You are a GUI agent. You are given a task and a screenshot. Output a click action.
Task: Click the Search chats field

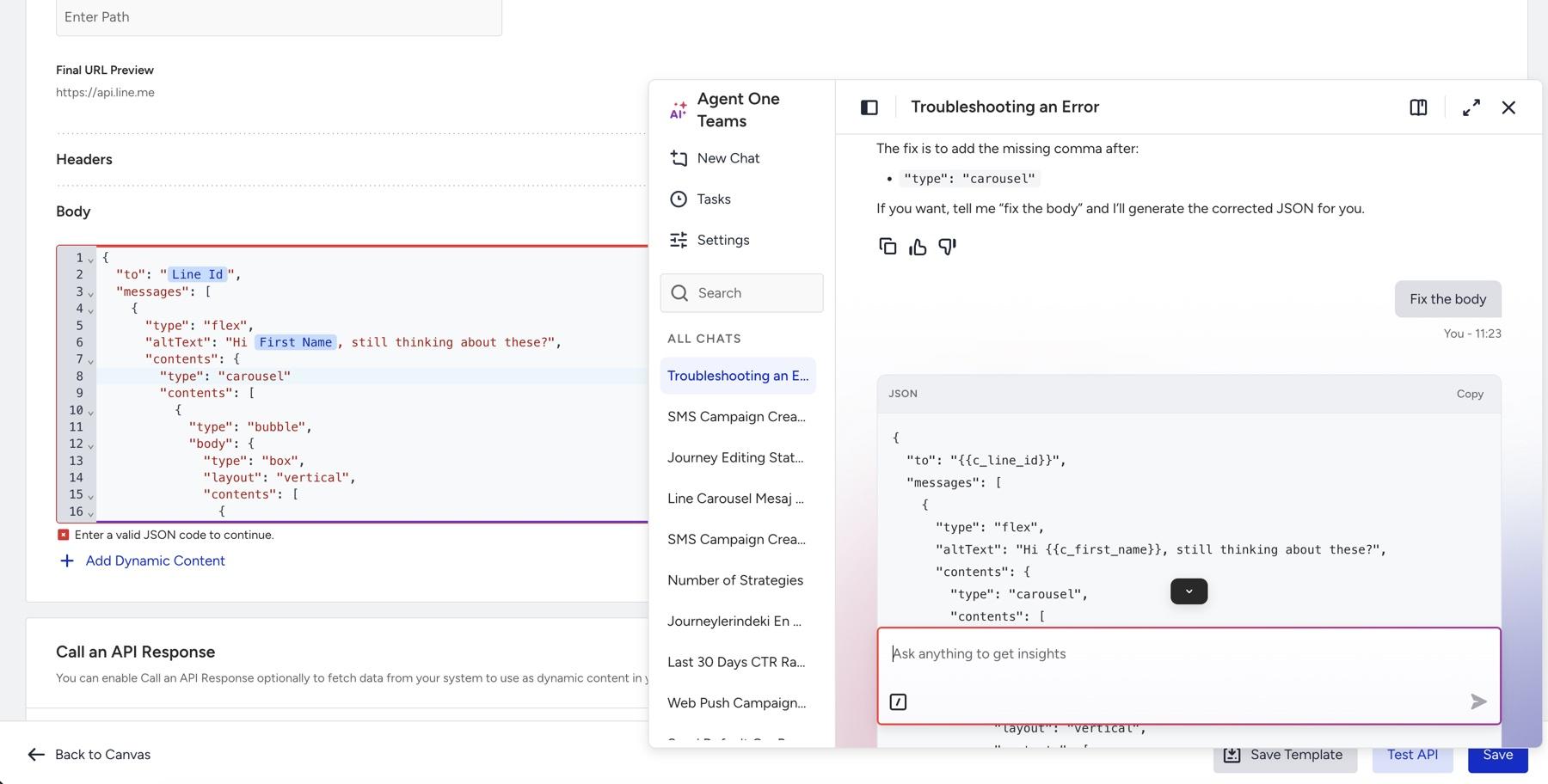(741, 293)
